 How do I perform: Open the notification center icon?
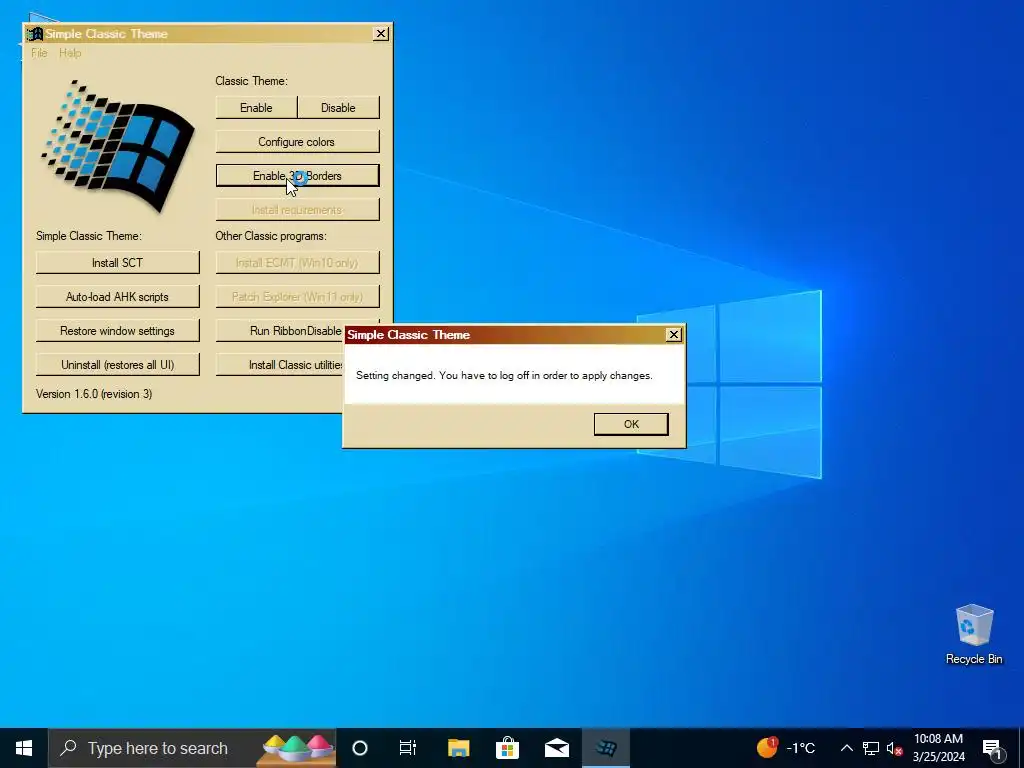(x=992, y=748)
